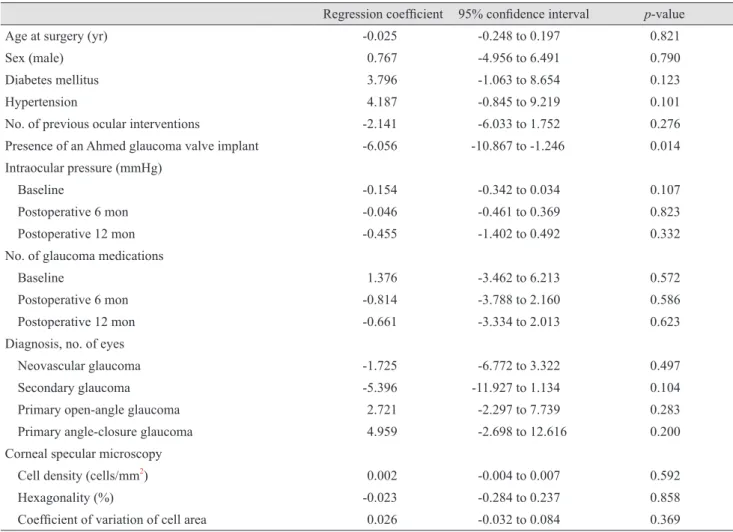
Task: Click the p-value 0.107
Action: click(665, 190)
